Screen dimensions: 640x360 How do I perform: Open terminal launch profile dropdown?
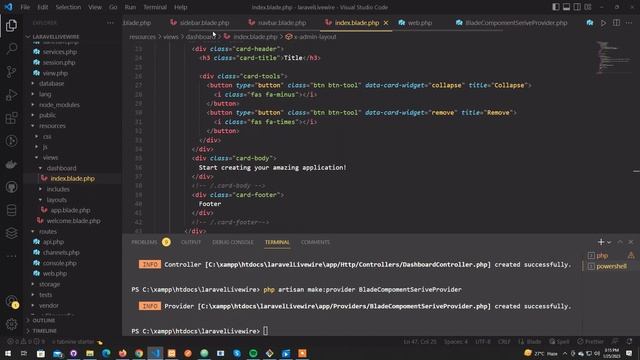pos(609,242)
